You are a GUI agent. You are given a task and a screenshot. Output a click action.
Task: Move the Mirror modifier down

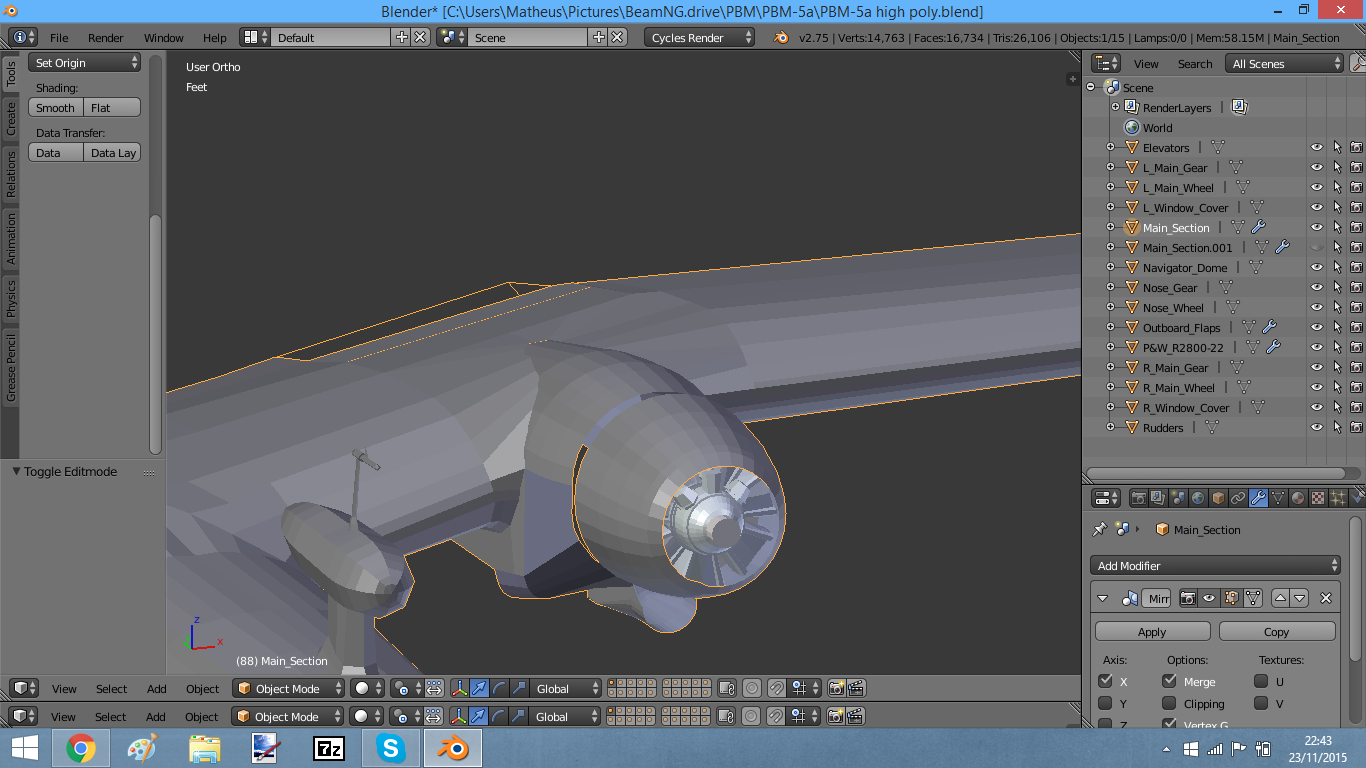tap(1299, 598)
